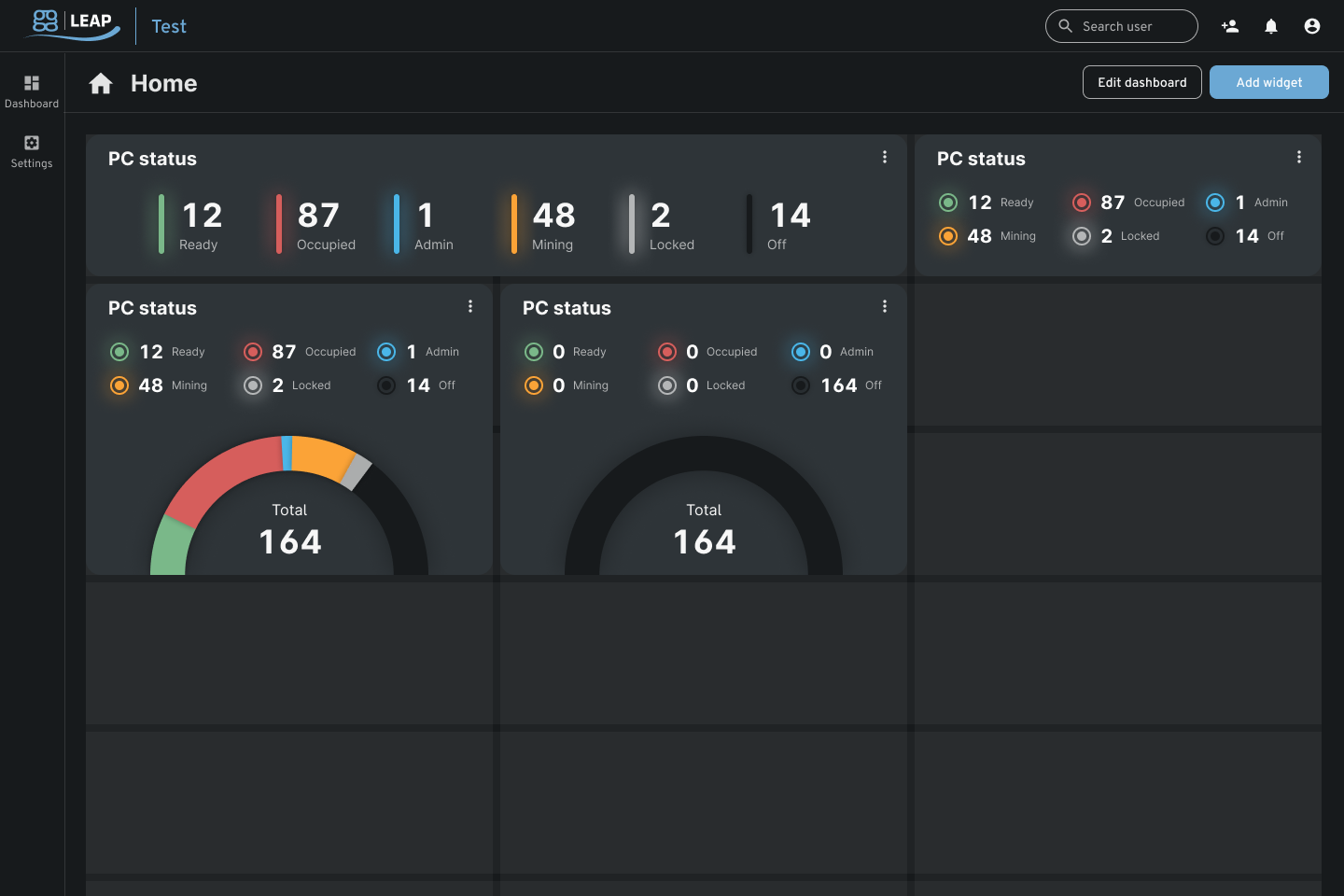1344x896 pixels.
Task: Open options menu of bottom-left donut widget
Action: coord(470,307)
